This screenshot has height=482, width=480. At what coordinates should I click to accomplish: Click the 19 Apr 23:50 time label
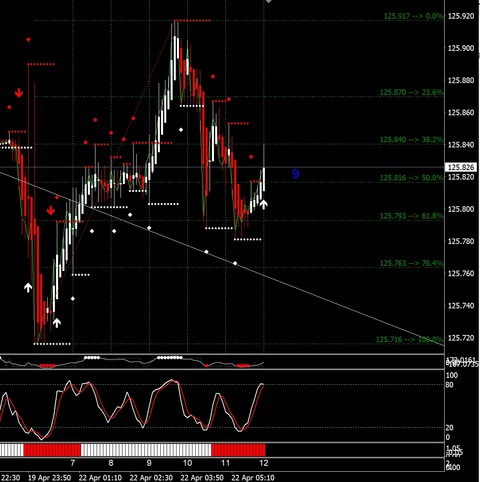[49, 478]
